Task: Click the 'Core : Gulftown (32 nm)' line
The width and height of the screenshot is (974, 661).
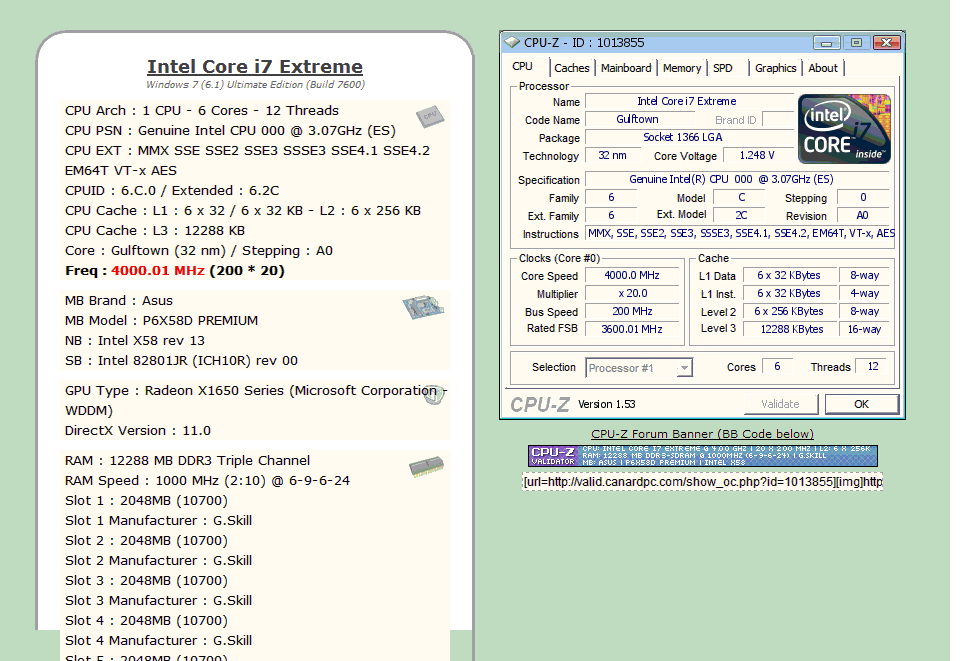Action: click(199, 250)
